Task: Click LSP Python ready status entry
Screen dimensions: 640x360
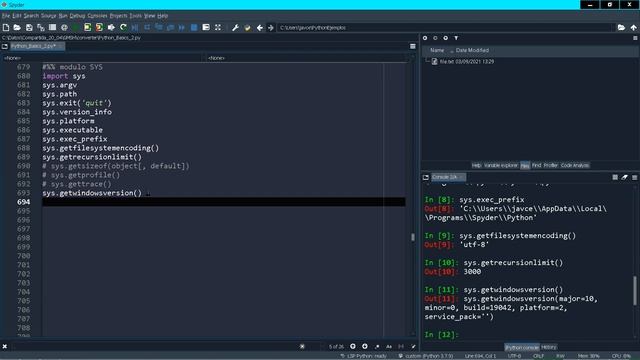Action: pos(364,356)
